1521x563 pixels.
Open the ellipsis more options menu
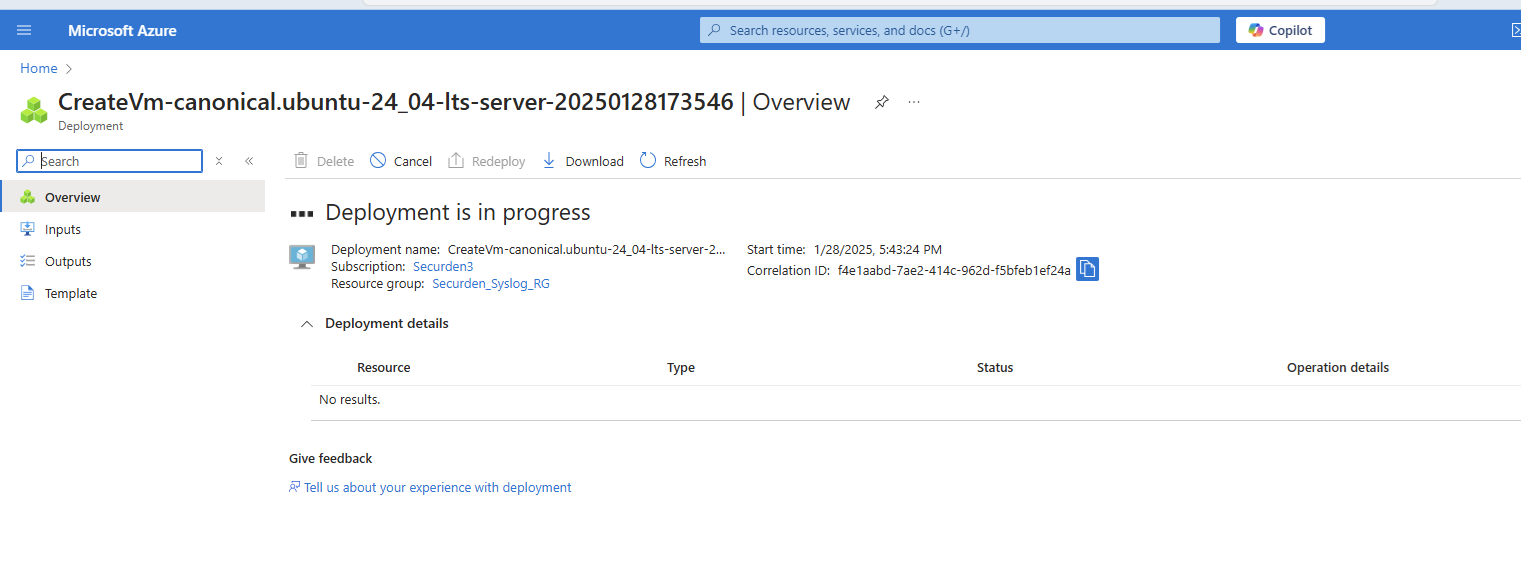pyautogui.click(x=914, y=102)
